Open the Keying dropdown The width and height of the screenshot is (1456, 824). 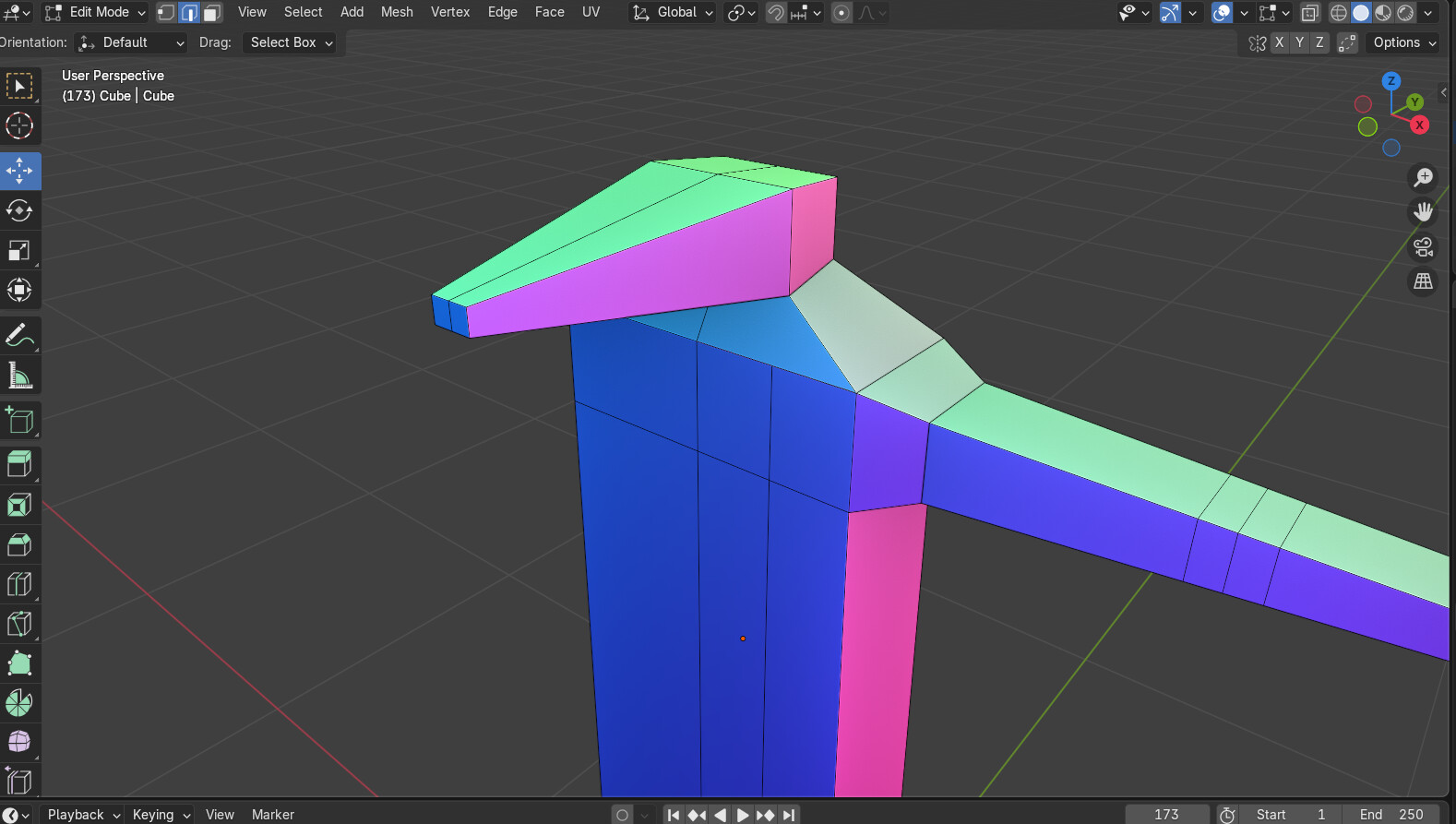[x=160, y=814]
